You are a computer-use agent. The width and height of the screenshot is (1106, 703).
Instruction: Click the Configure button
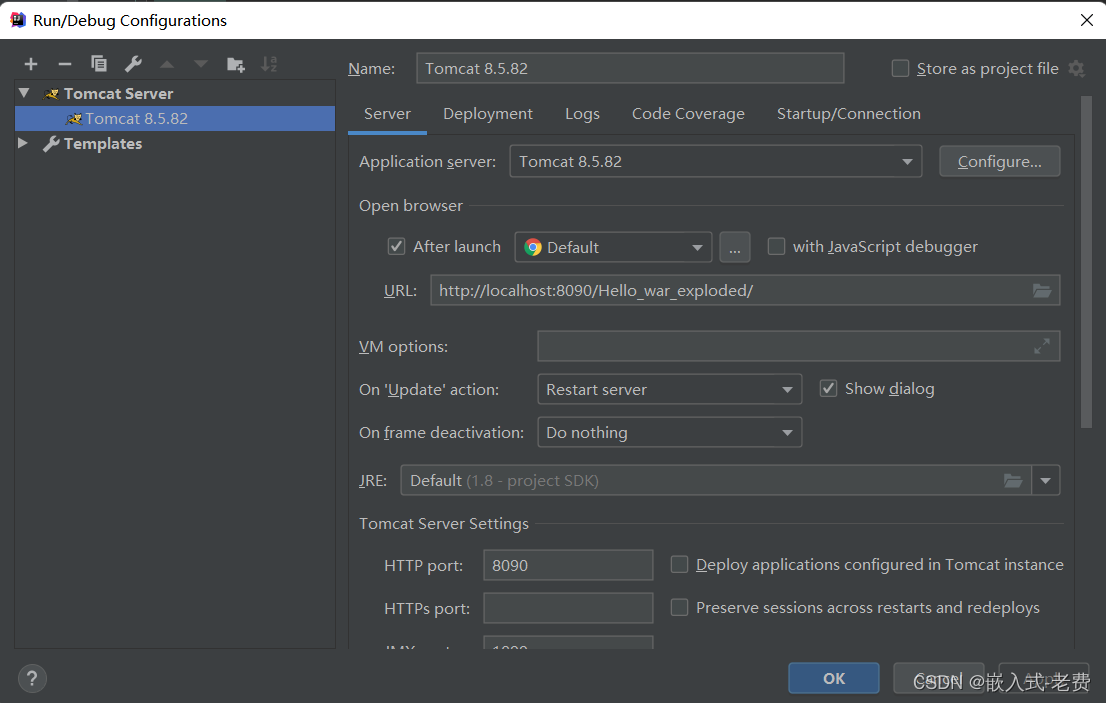999,161
